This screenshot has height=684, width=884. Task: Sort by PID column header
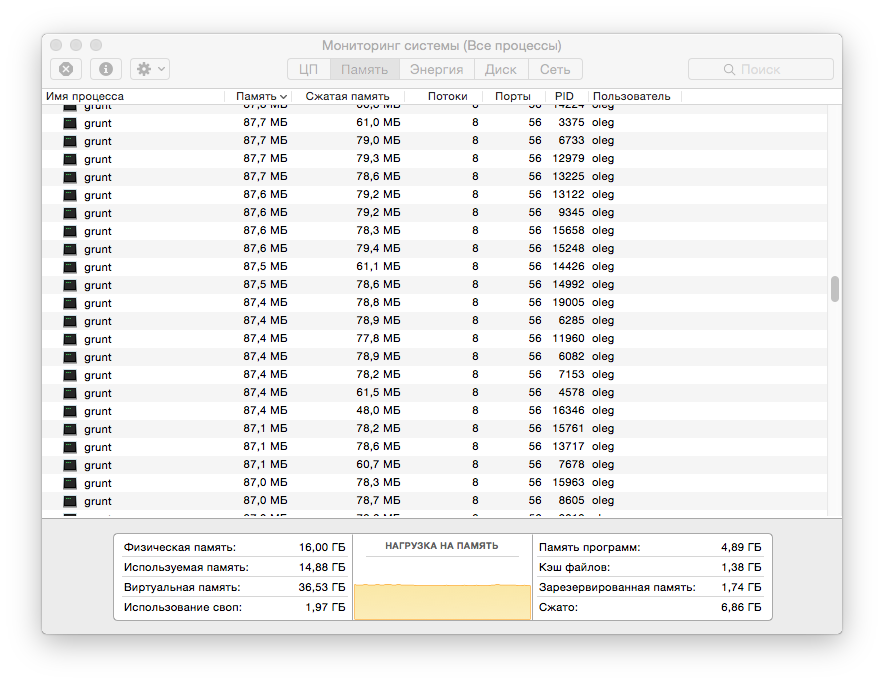pos(564,96)
